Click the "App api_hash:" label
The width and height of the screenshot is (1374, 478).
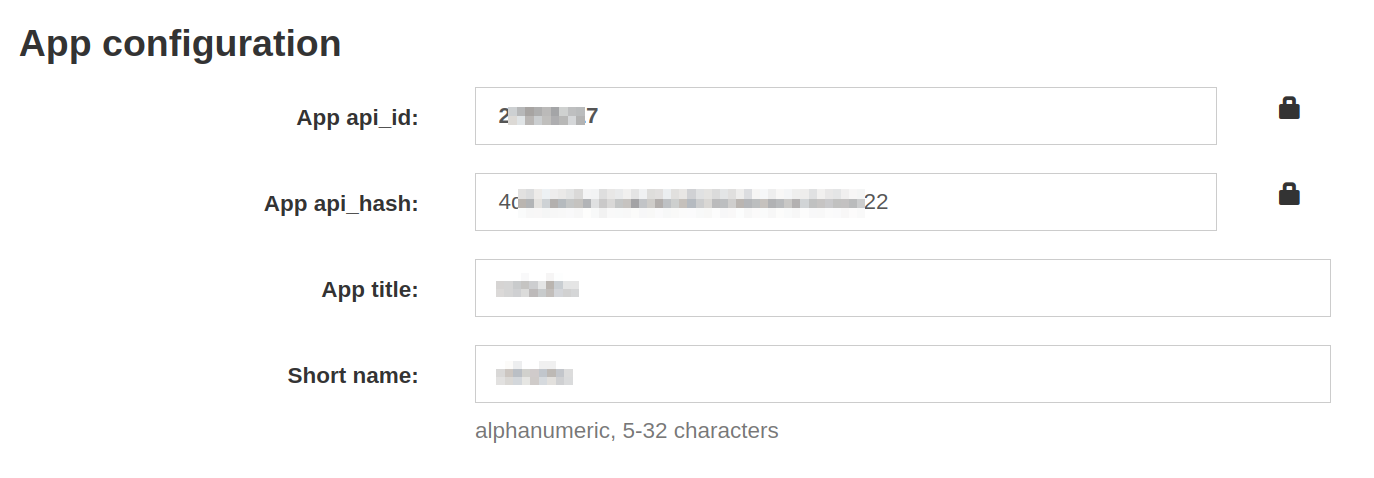341,203
